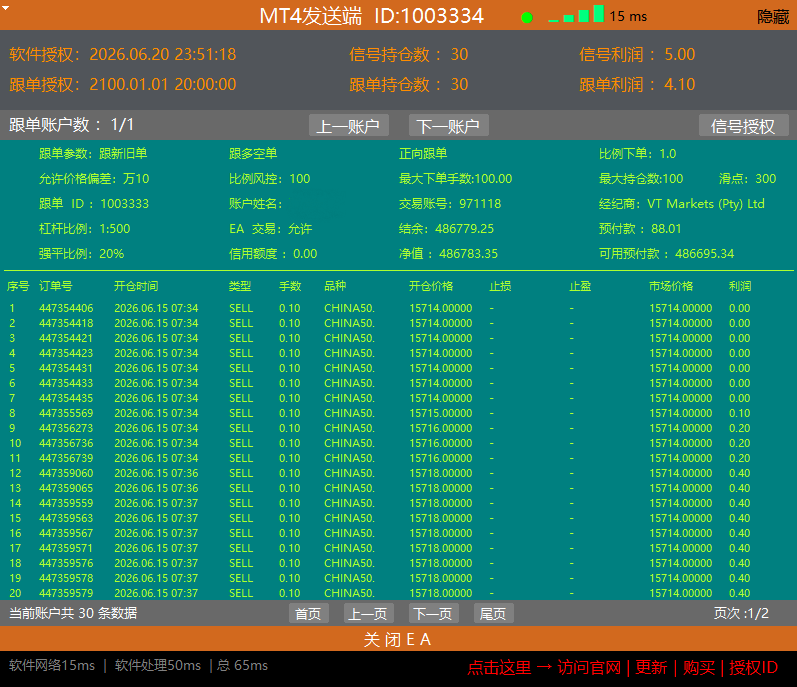Click the 关闭EA orange bar
This screenshot has height=687, width=797.
(398, 639)
